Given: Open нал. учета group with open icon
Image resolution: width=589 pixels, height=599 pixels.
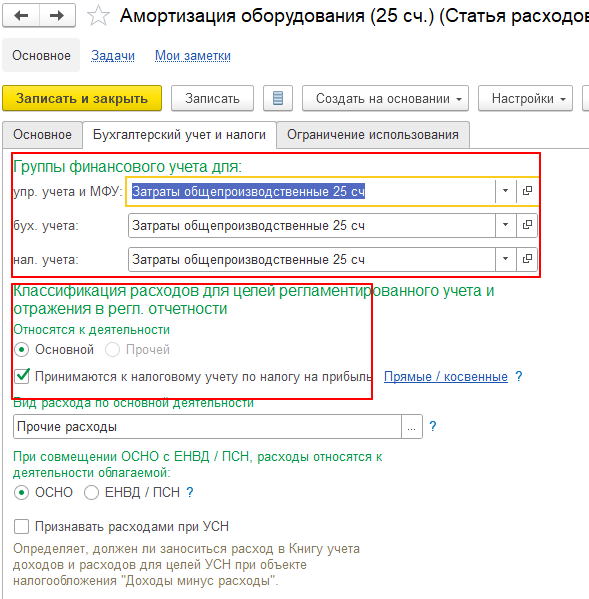Looking at the screenshot, I should click(x=527, y=259).
